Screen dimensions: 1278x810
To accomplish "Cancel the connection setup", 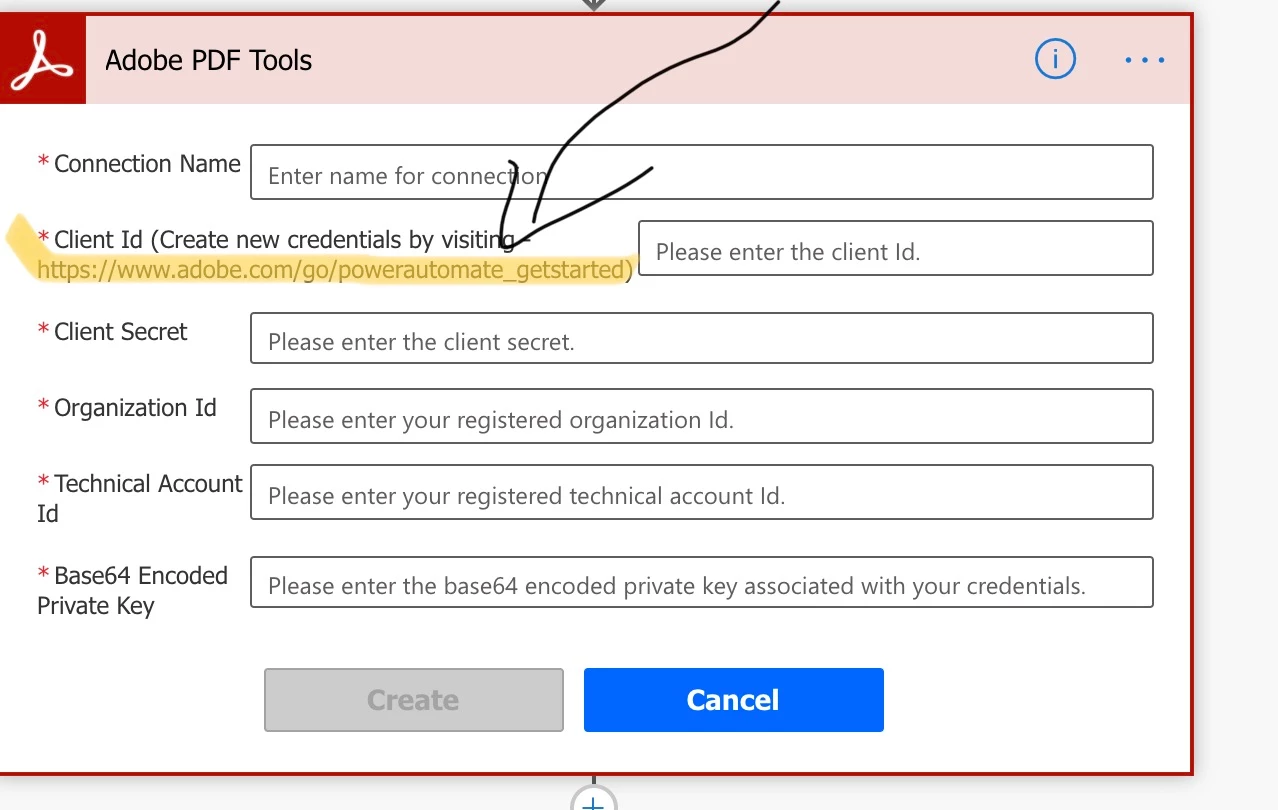I will point(734,700).
